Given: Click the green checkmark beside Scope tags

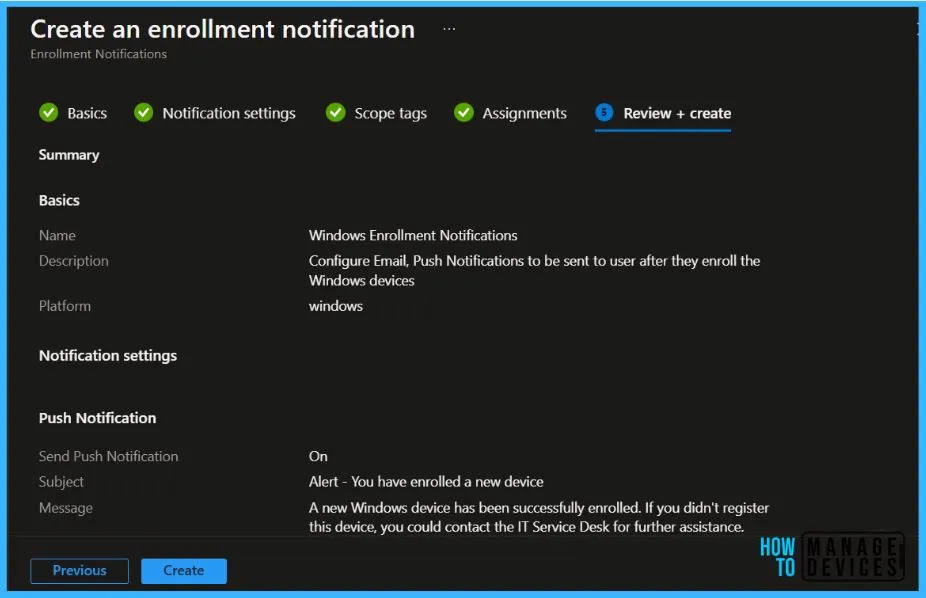Looking at the screenshot, I should pos(335,113).
